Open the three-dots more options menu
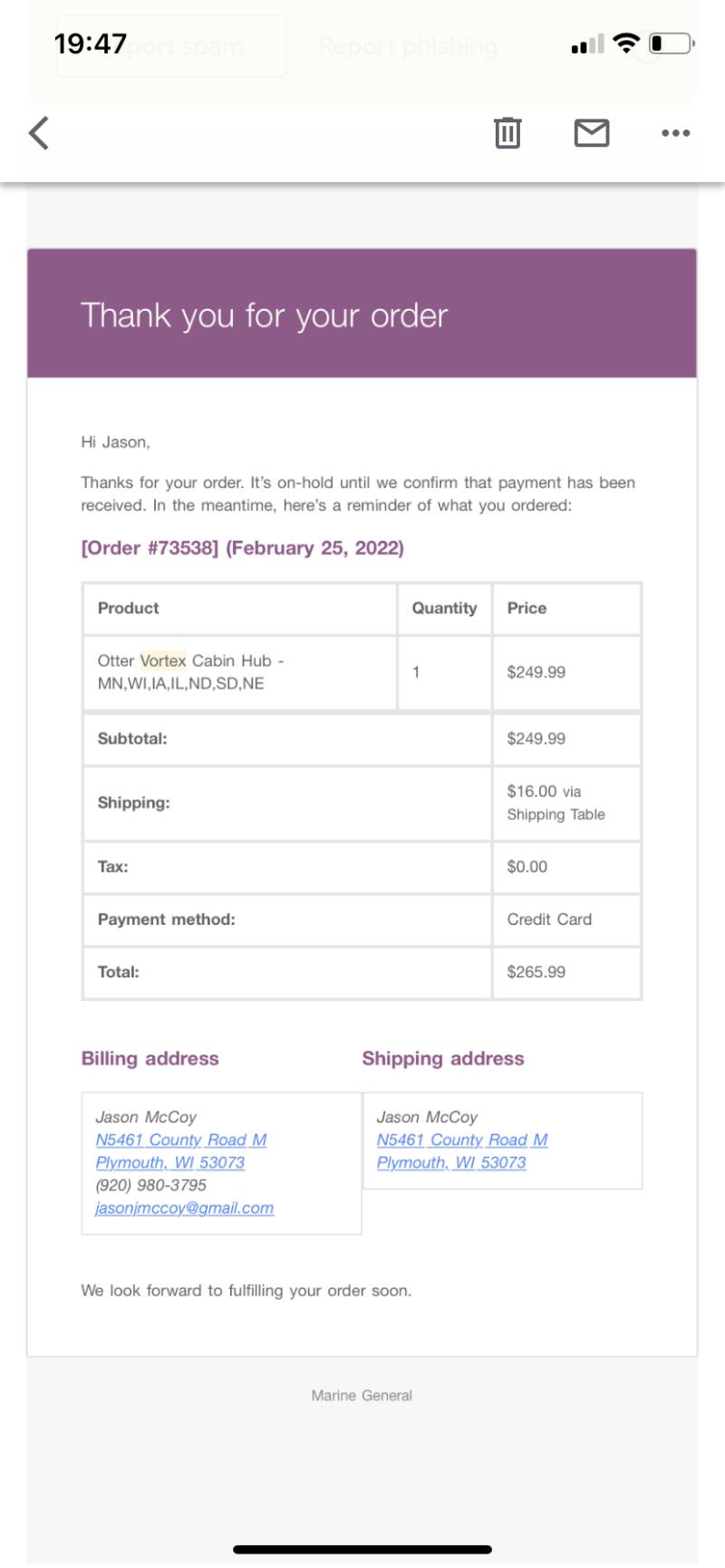This screenshot has height=1568, width=725. (x=676, y=133)
